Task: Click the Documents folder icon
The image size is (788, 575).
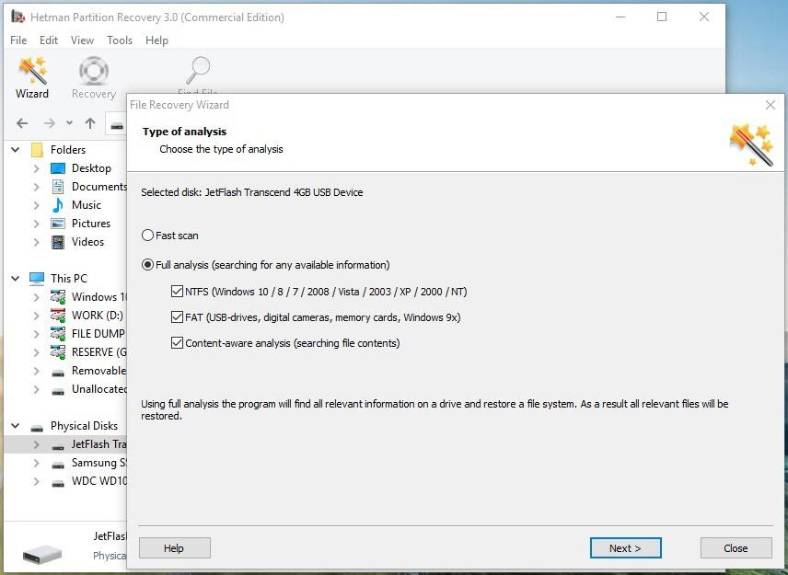Action: [58, 186]
